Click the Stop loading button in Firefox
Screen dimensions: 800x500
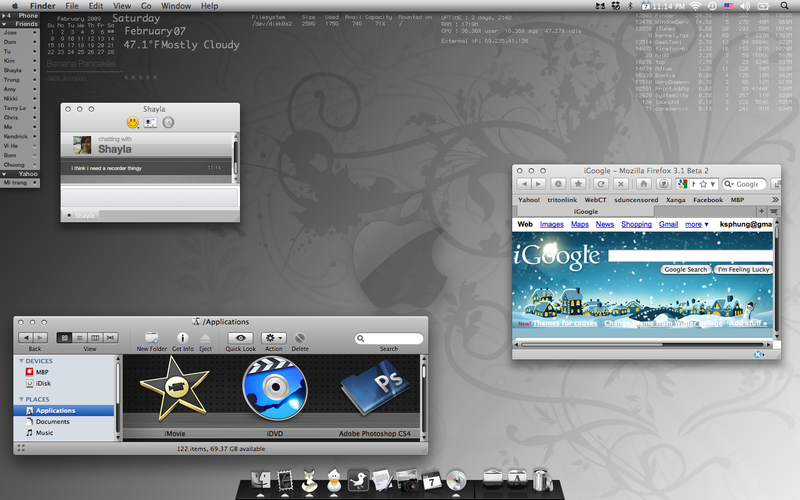tap(621, 184)
